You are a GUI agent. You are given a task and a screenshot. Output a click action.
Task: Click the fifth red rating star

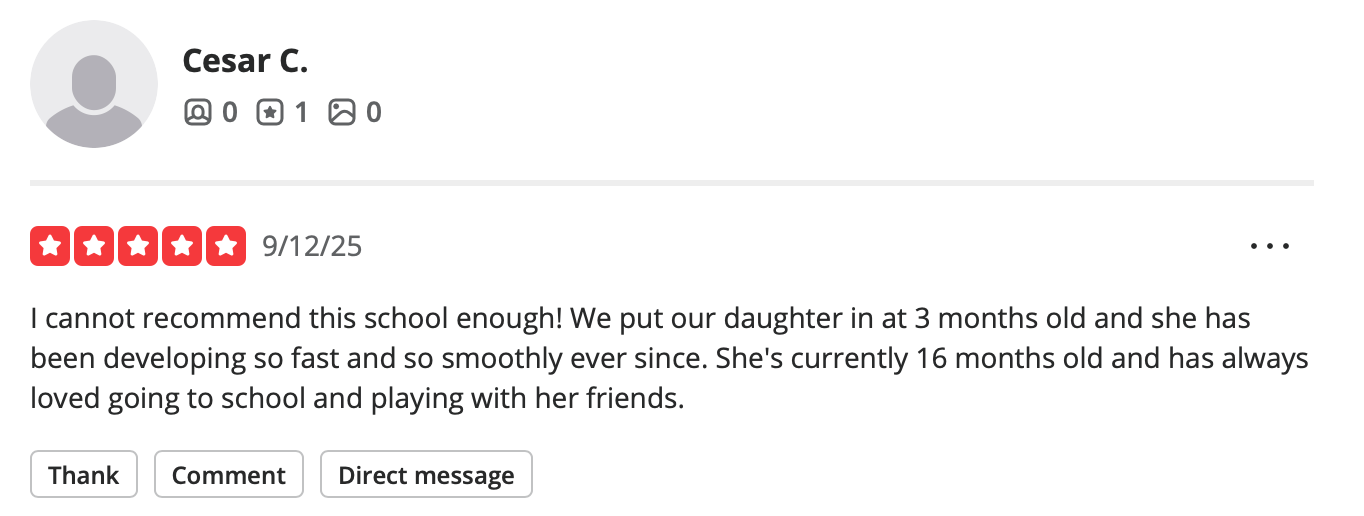click(x=226, y=246)
